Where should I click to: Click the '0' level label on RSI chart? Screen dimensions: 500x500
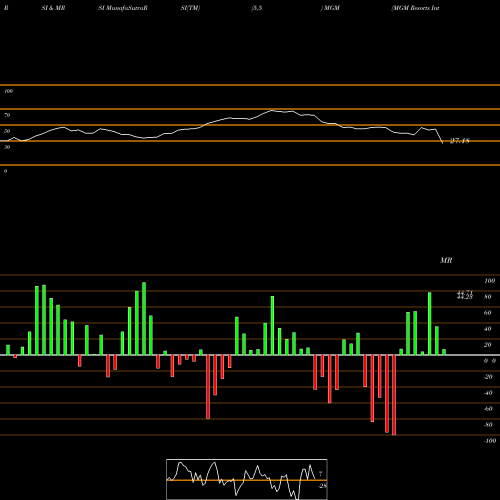tap(5, 171)
